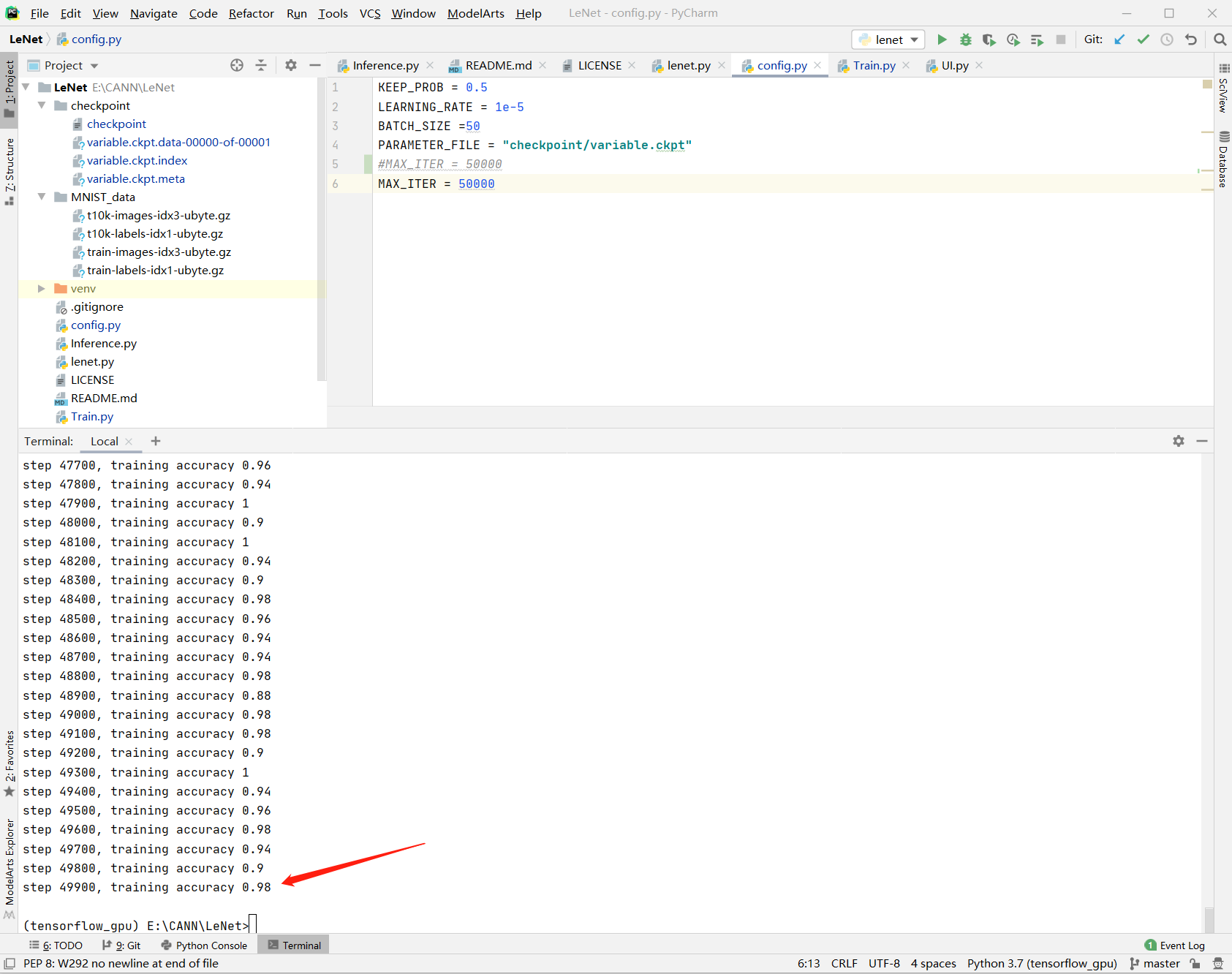Close the config.py editor tab
1232x974 pixels.
coord(817,65)
